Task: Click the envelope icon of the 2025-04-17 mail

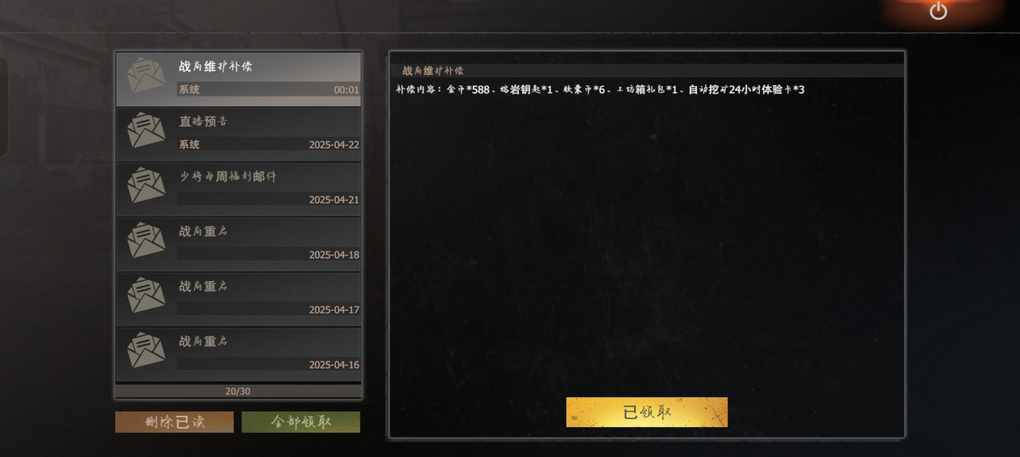Action: click(x=146, y=294)
